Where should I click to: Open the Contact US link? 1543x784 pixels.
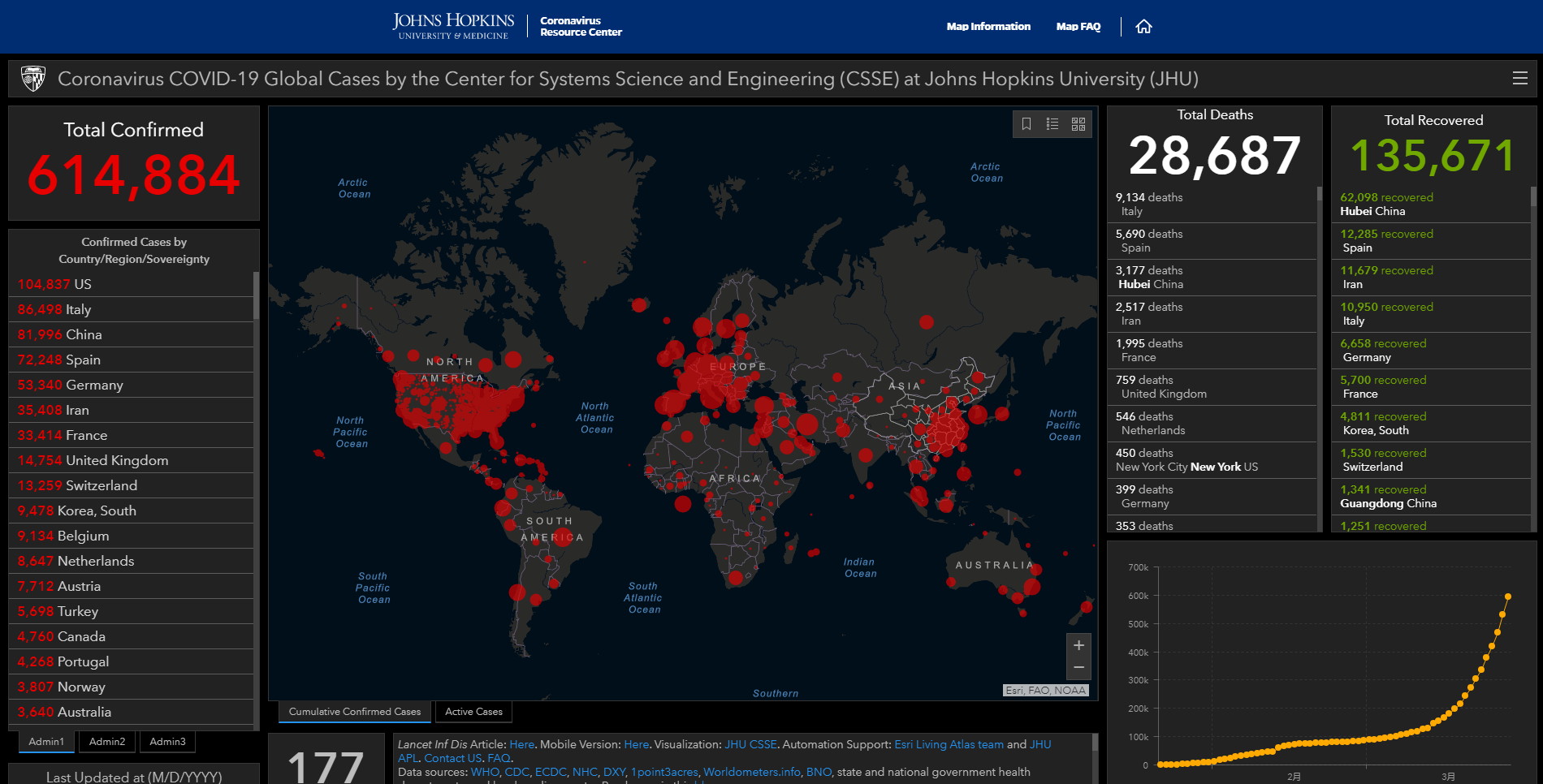453,758
